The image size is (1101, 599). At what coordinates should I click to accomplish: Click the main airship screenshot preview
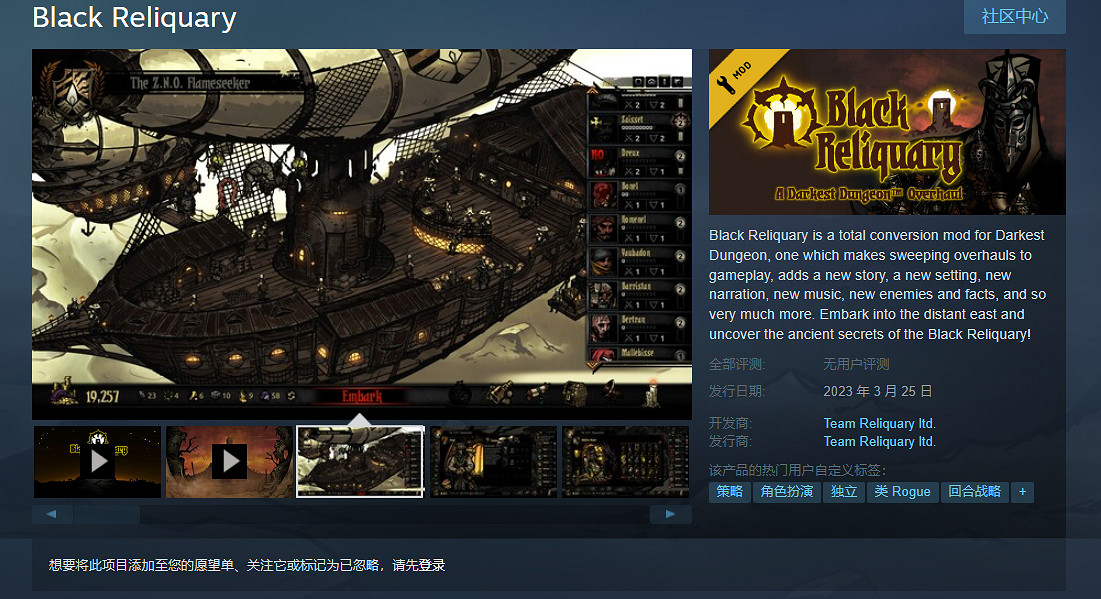click(361, 234)
